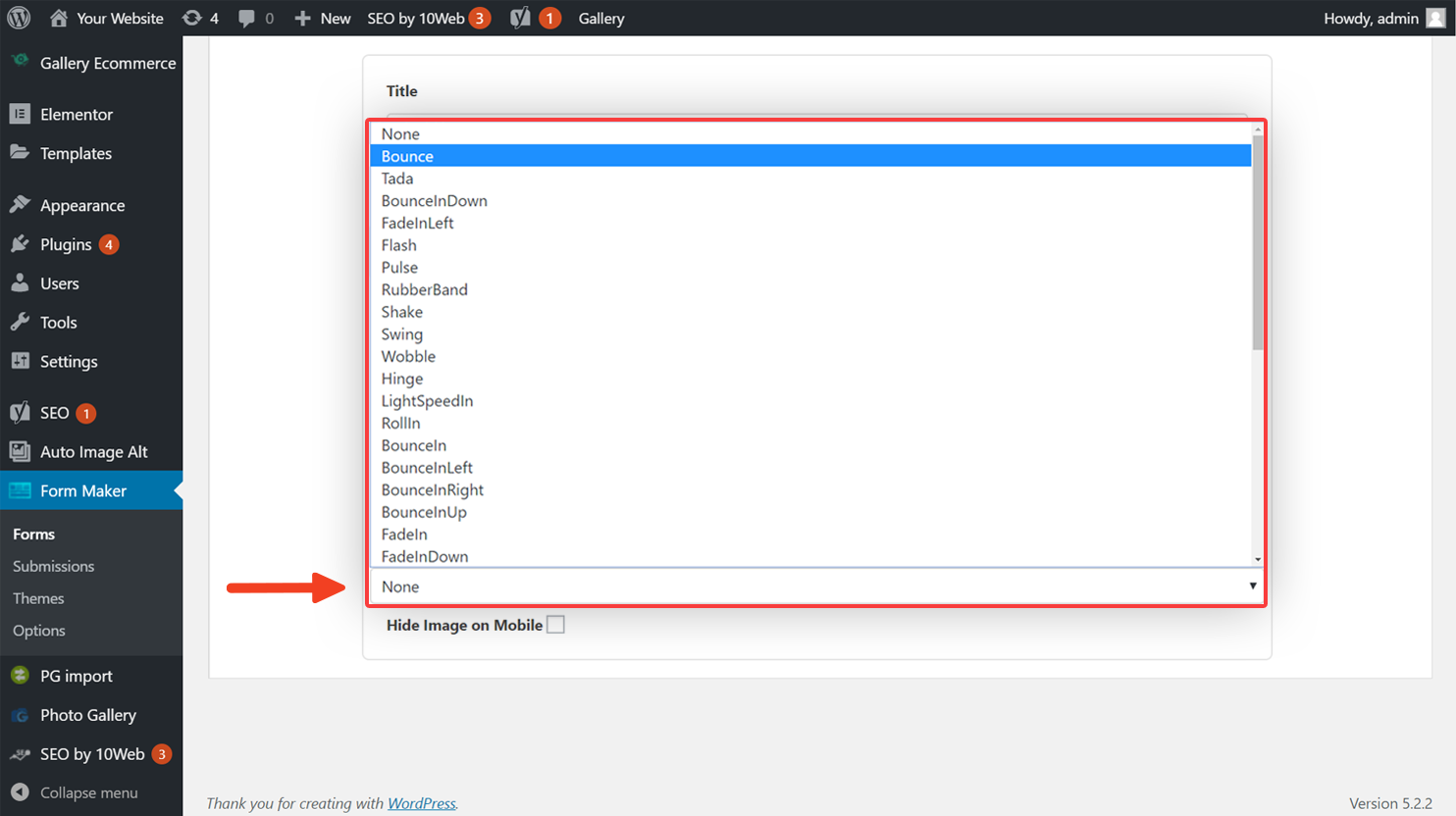Click the Auto Image Alt icon
This screenshot has height=816, width=1456.
click(20, 451)
